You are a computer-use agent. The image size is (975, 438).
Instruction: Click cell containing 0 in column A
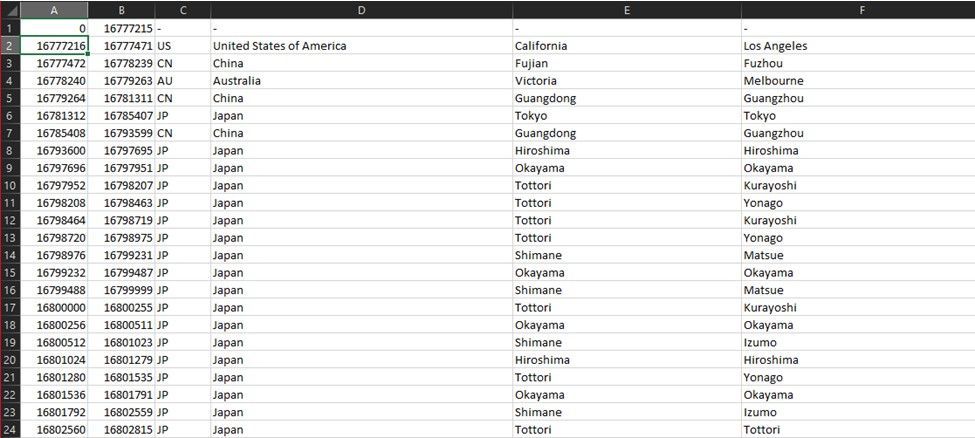coord(54,28)
